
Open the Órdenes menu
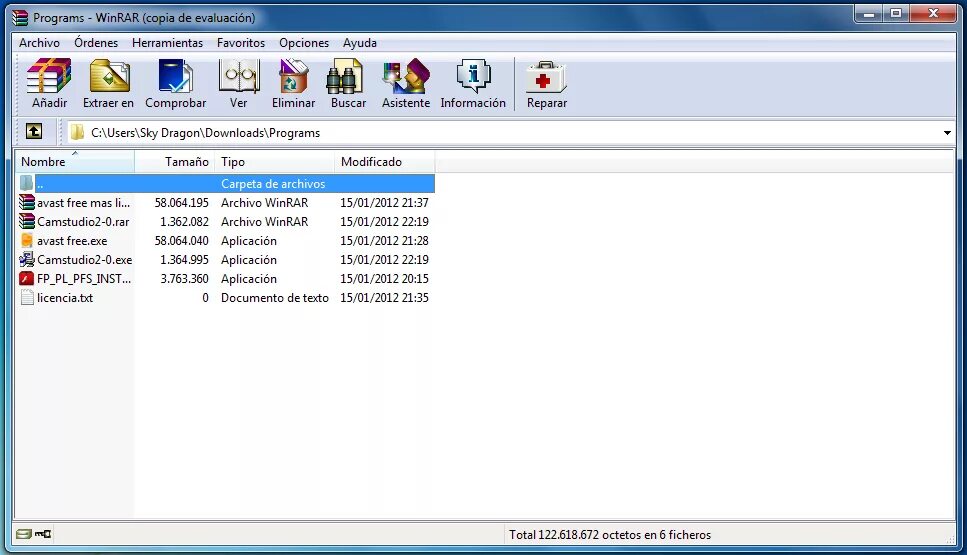96,43
